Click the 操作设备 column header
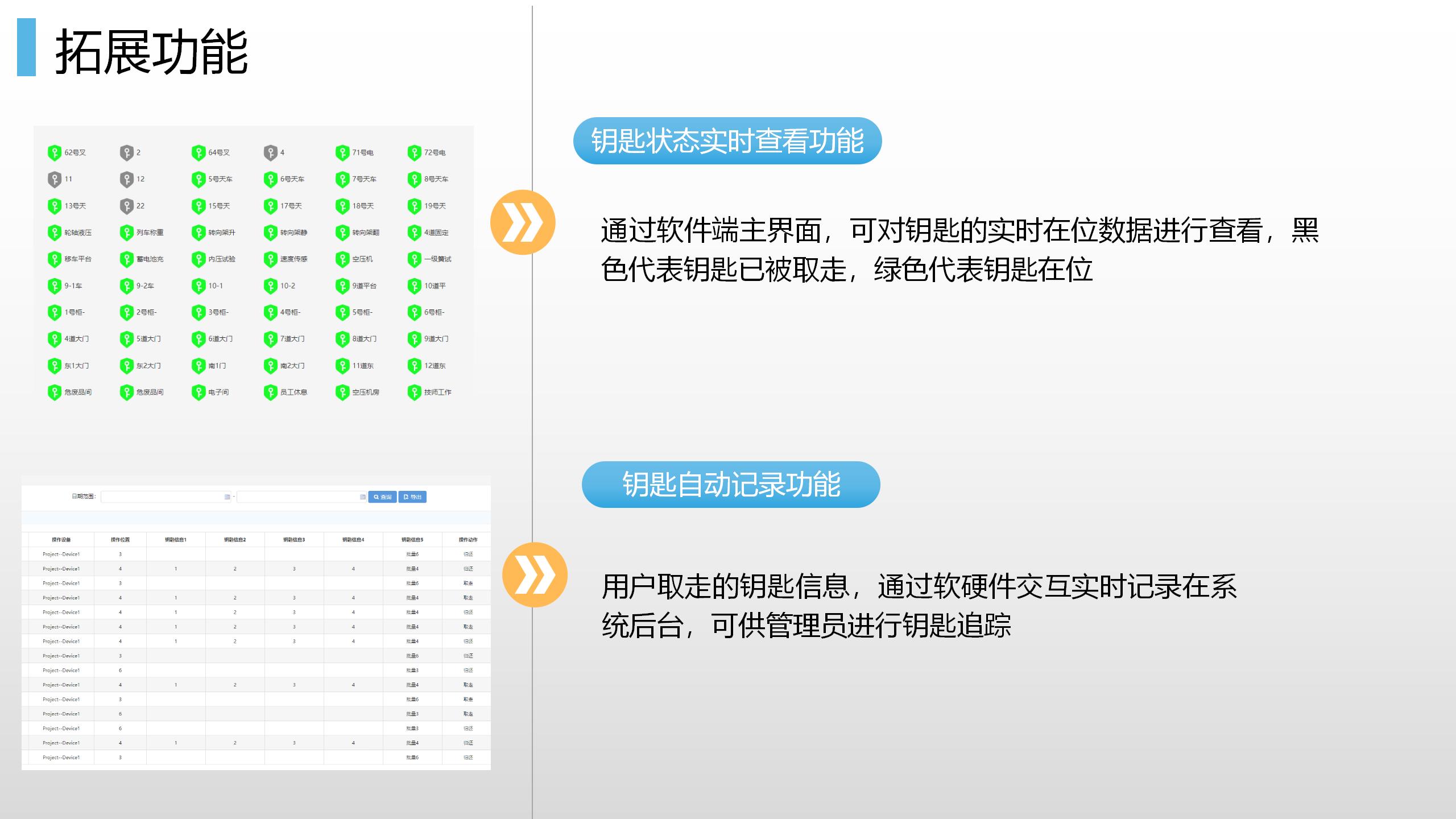1456x819 pixels. (x=61, y=540)
